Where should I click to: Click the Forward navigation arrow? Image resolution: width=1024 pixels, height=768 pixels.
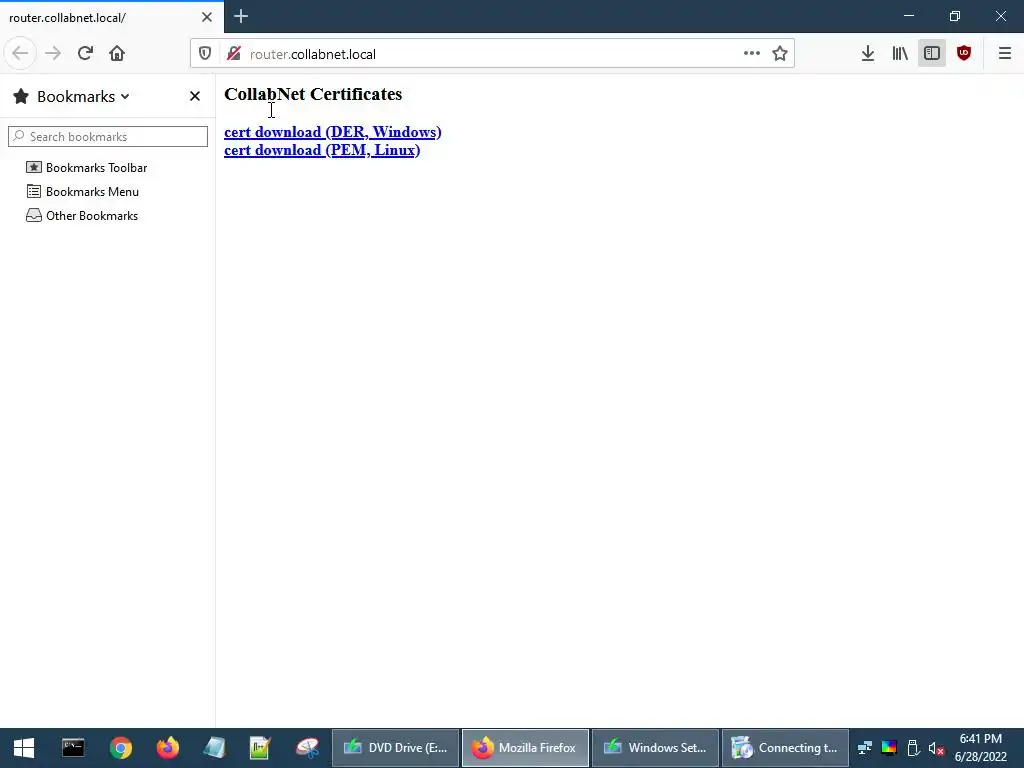53,54
